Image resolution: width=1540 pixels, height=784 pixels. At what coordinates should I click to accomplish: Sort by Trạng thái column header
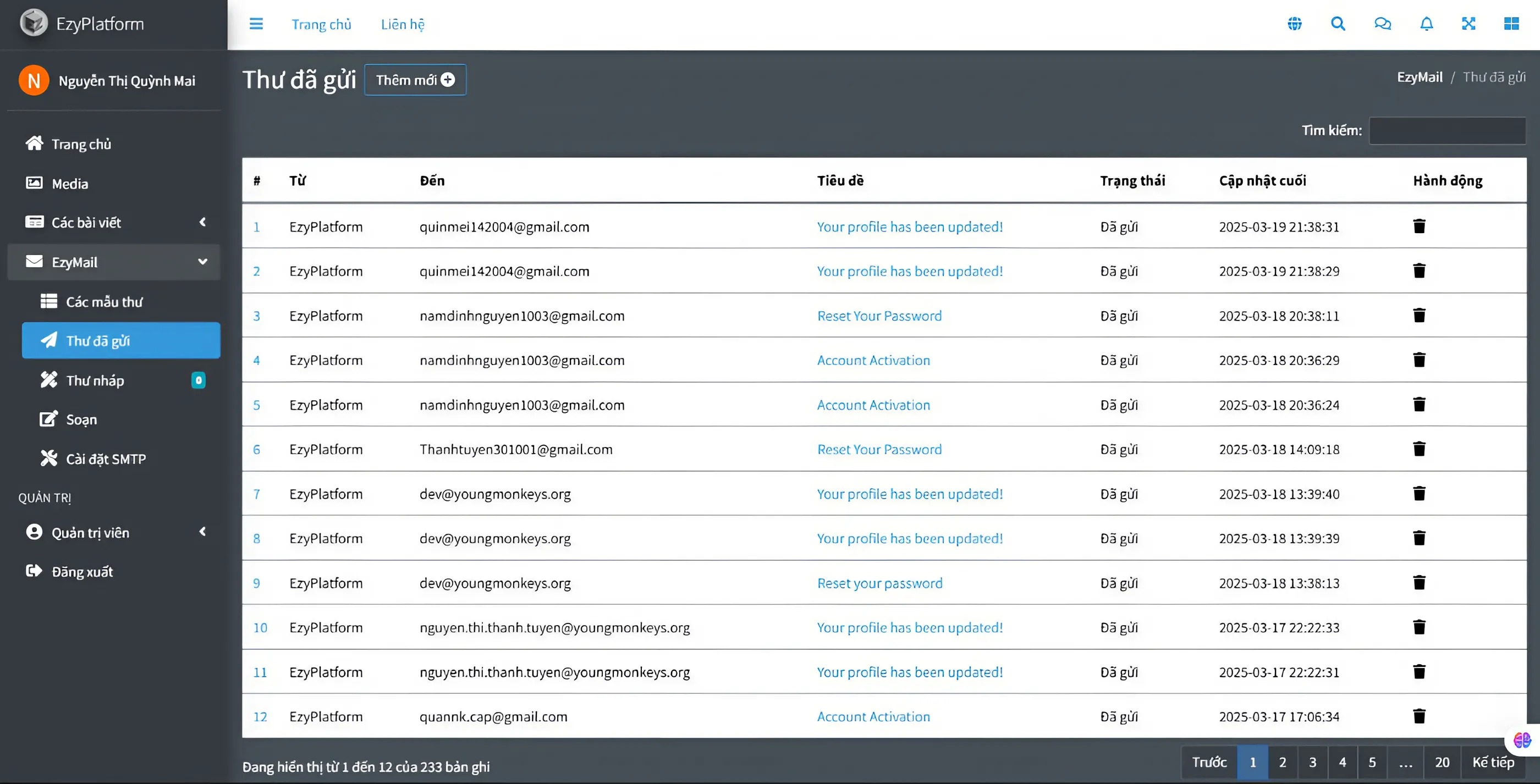pos(1132,180)
